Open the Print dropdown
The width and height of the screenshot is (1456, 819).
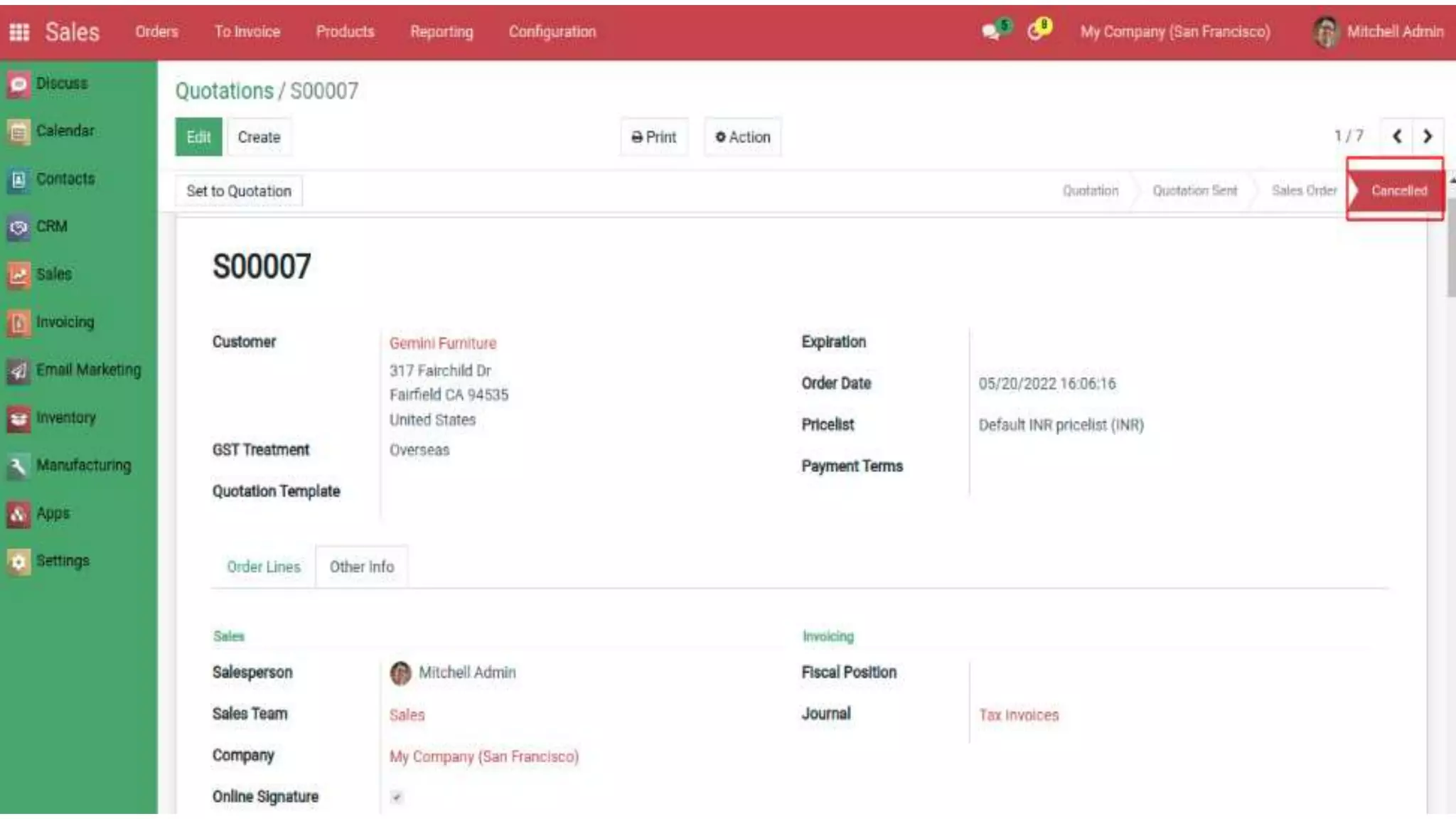coord(653,137)
